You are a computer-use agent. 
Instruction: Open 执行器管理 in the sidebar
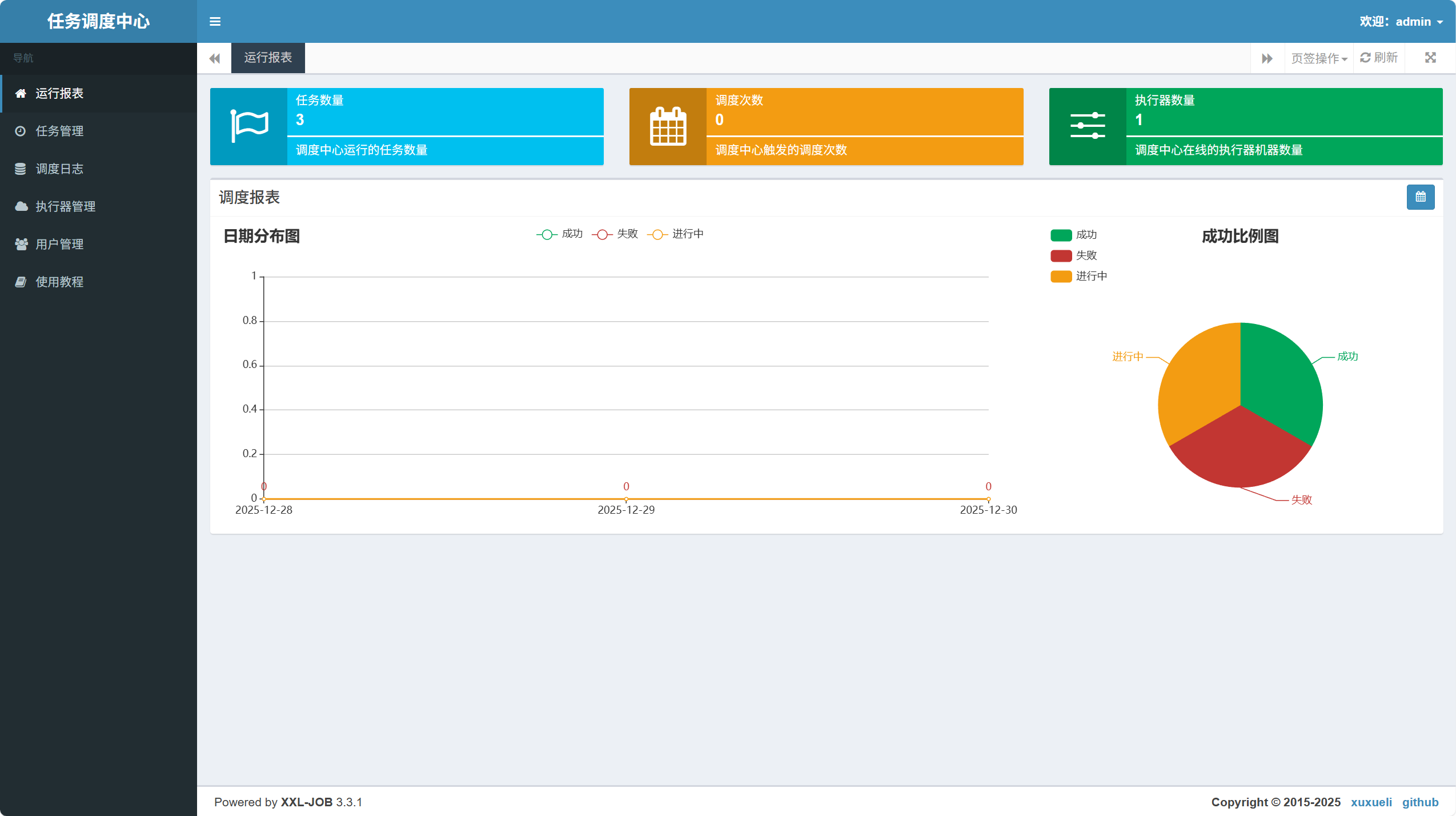pyautogui.click(x=65, y=206)
